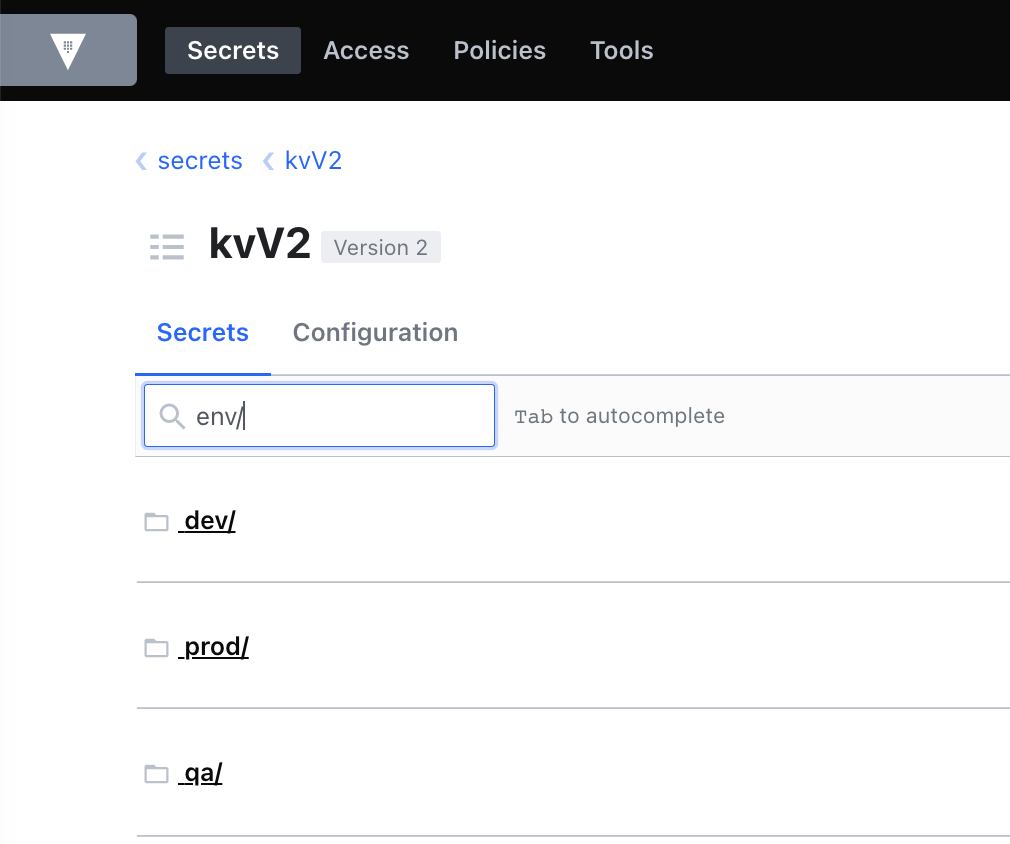
Task: Click inside the env/ search field
Action: (x=320, y=416)
